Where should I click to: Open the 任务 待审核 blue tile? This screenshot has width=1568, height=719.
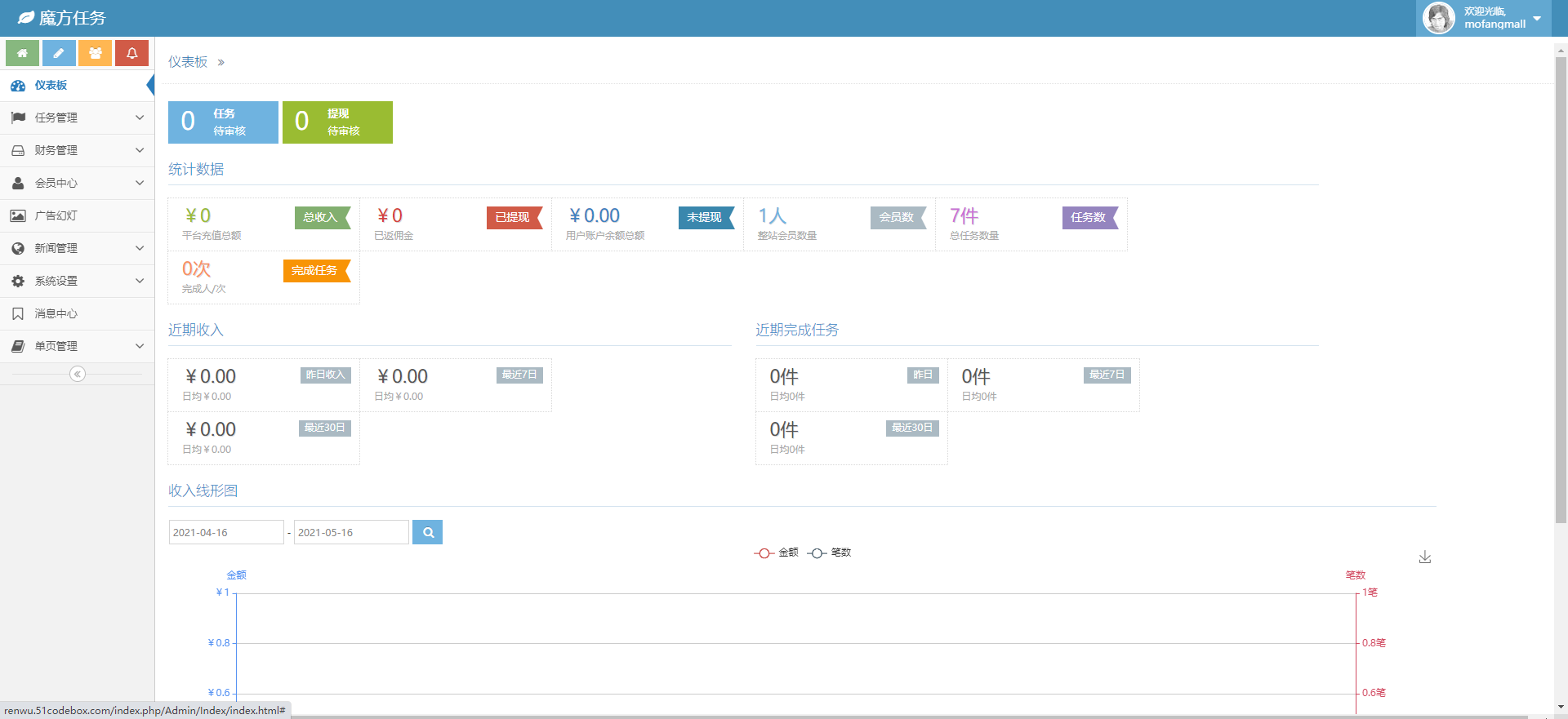pos(223,122)
